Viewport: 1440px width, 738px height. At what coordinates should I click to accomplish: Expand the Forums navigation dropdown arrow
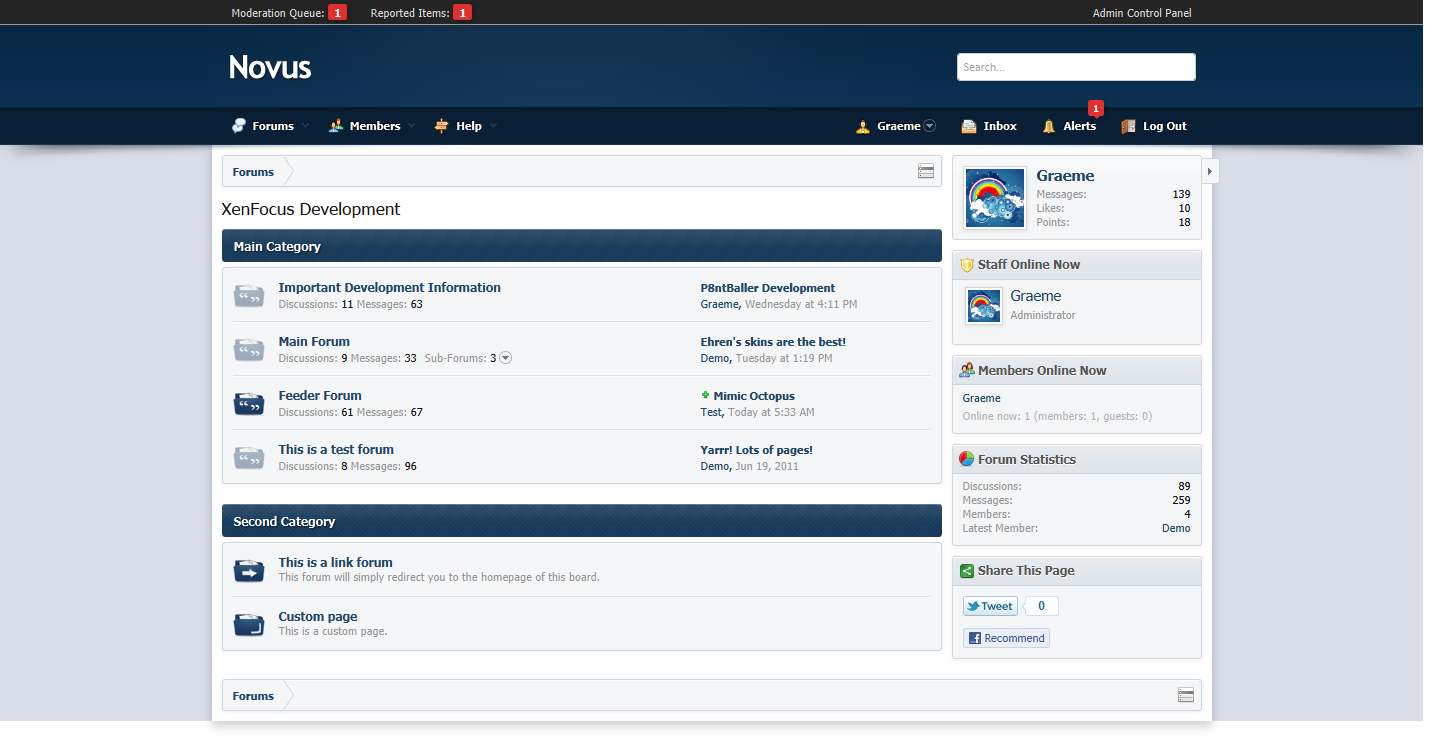click(x=306, y=126)
